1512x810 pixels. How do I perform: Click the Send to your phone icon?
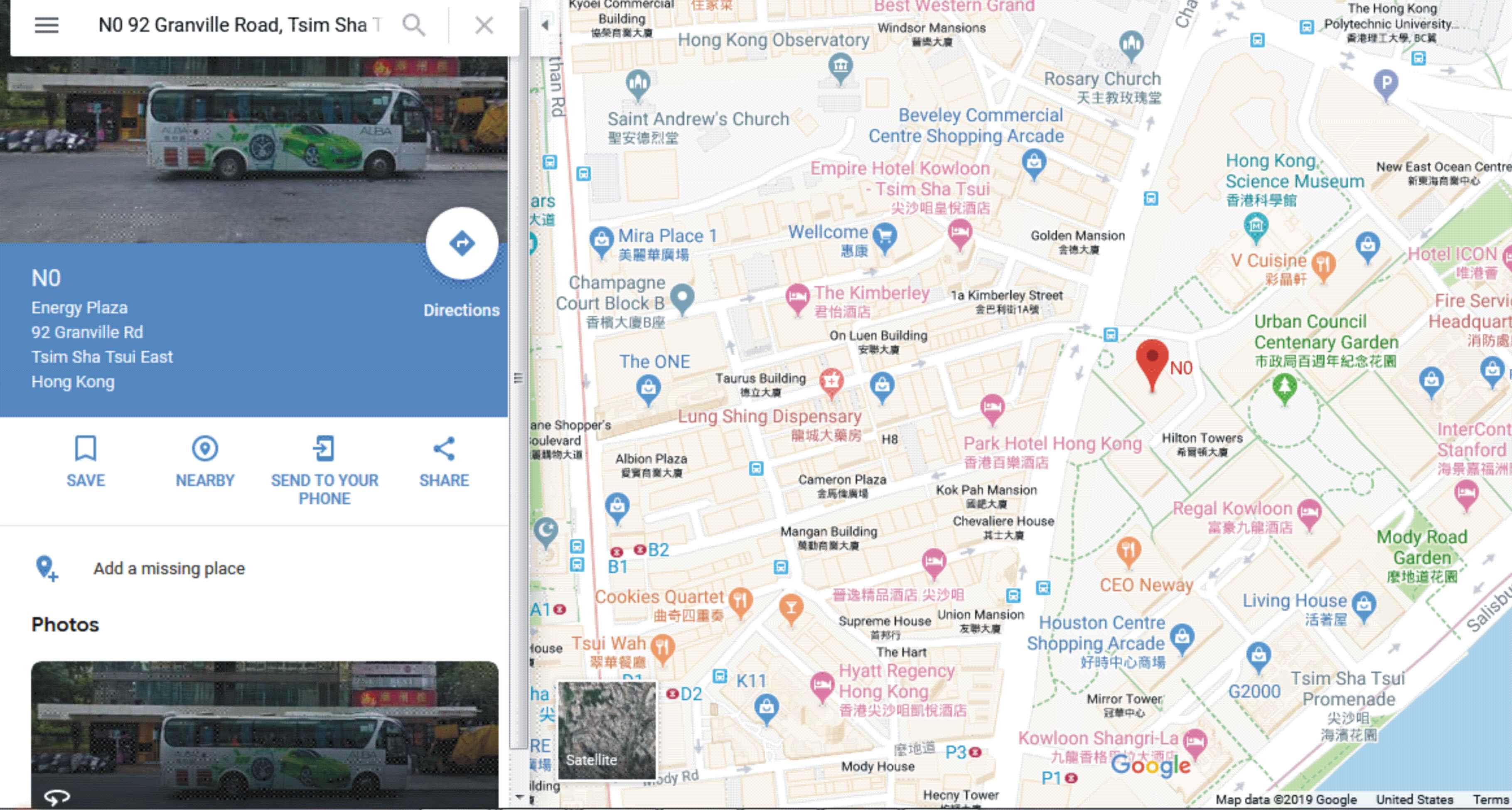point(324,449)
